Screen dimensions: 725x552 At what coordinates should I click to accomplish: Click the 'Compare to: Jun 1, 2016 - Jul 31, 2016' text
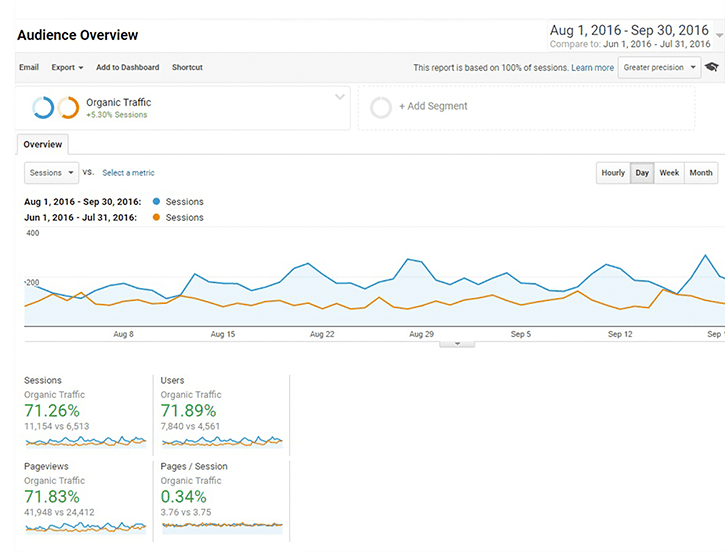630,44
